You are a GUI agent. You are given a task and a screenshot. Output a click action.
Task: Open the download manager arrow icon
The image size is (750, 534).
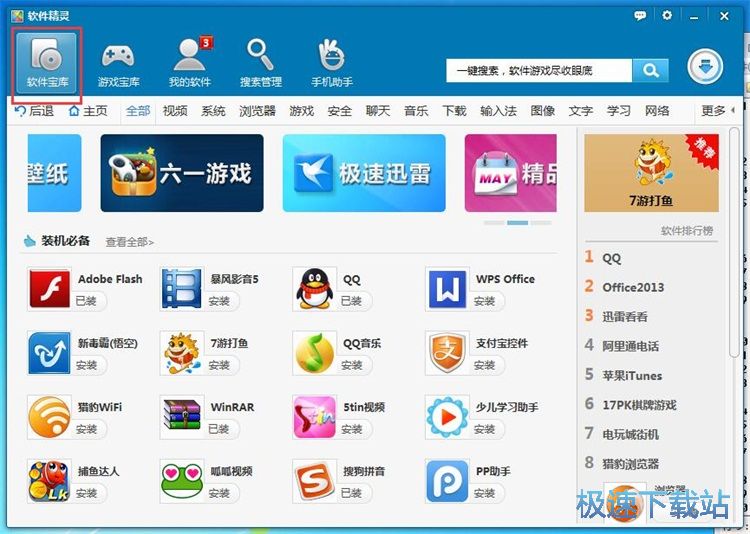[x=705, y=68]
